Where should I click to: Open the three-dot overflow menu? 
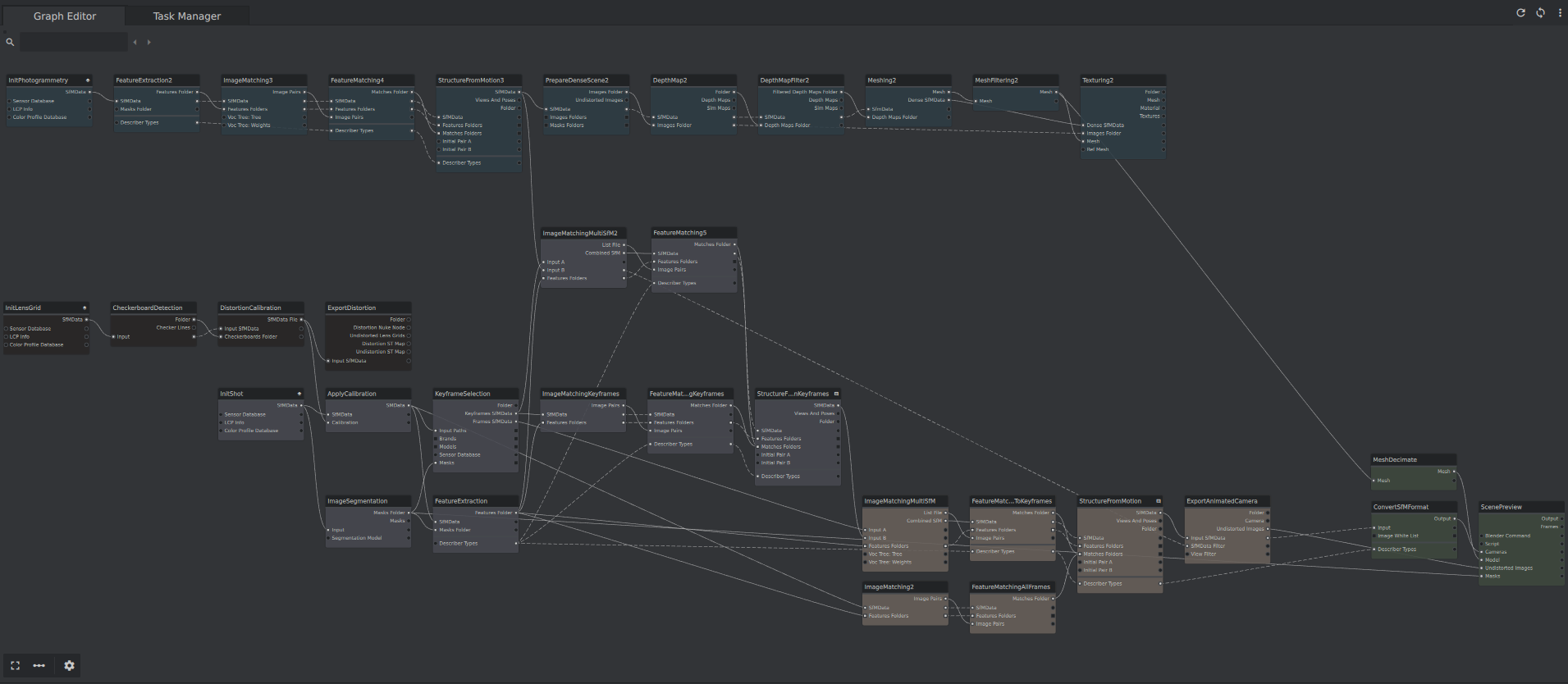click(x=1560, y=12)
